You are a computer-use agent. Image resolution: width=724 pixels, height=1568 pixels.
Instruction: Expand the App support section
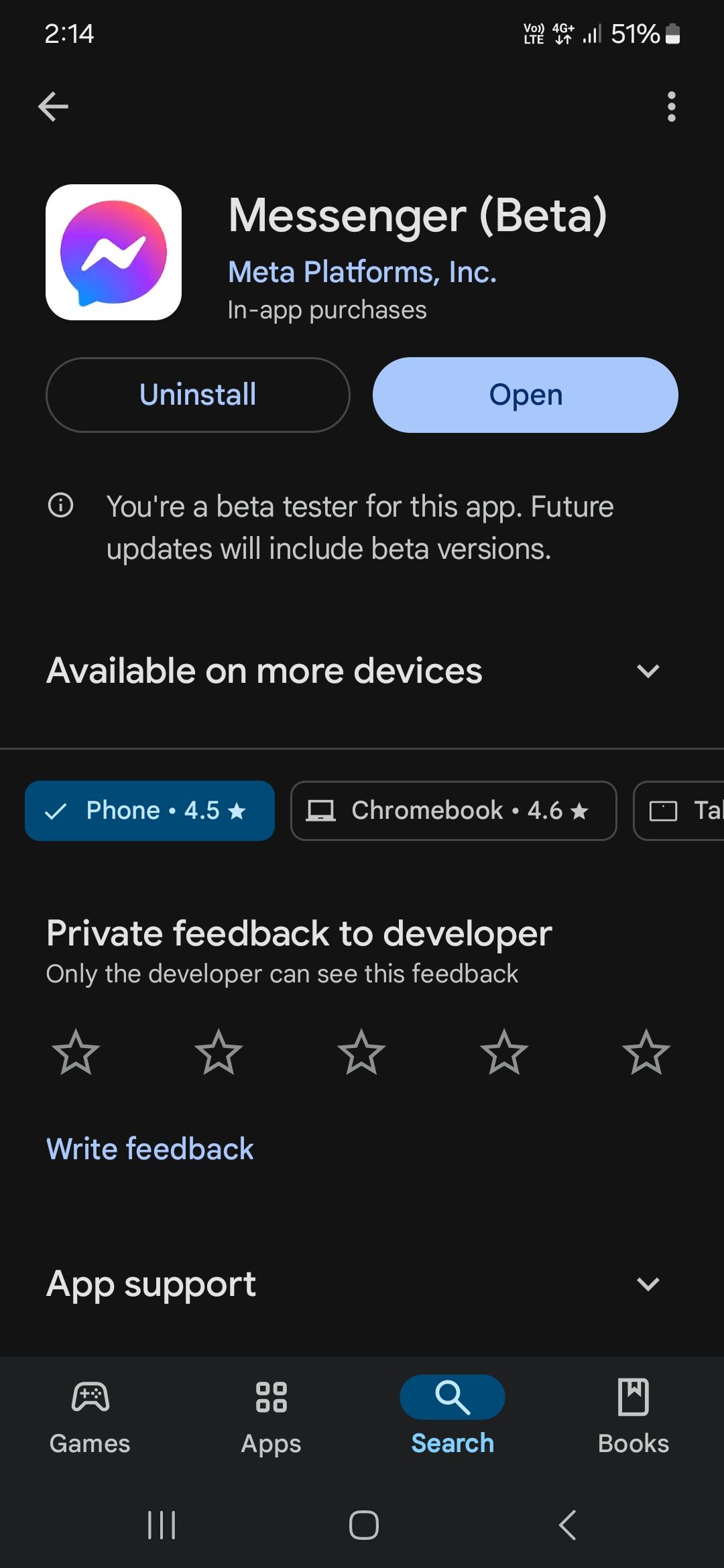click(648, 1284)
